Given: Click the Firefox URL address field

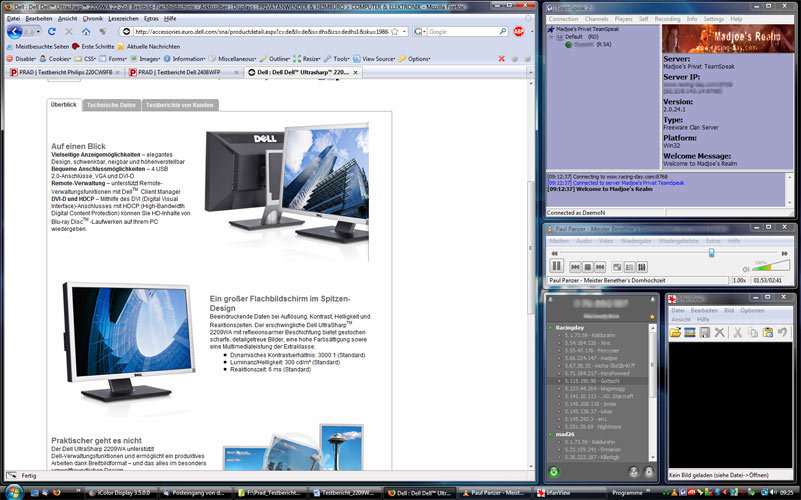Looking at the screenshot, I should click(x=261, y=32).
